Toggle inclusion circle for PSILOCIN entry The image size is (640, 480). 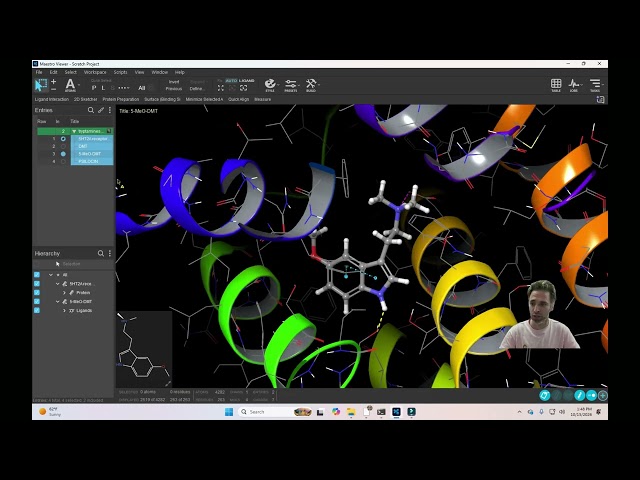point(63,161)
